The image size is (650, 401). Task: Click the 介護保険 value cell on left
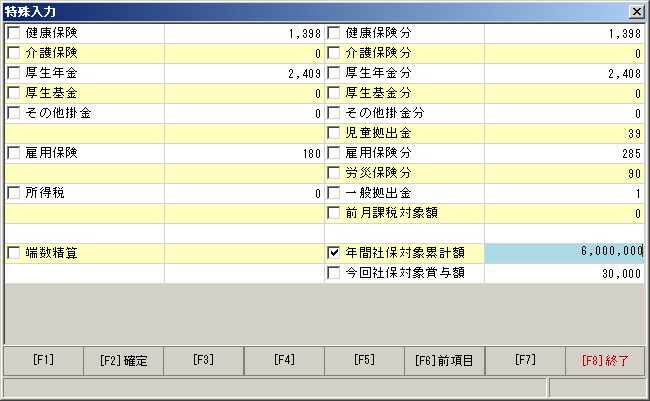click(244, 53)
